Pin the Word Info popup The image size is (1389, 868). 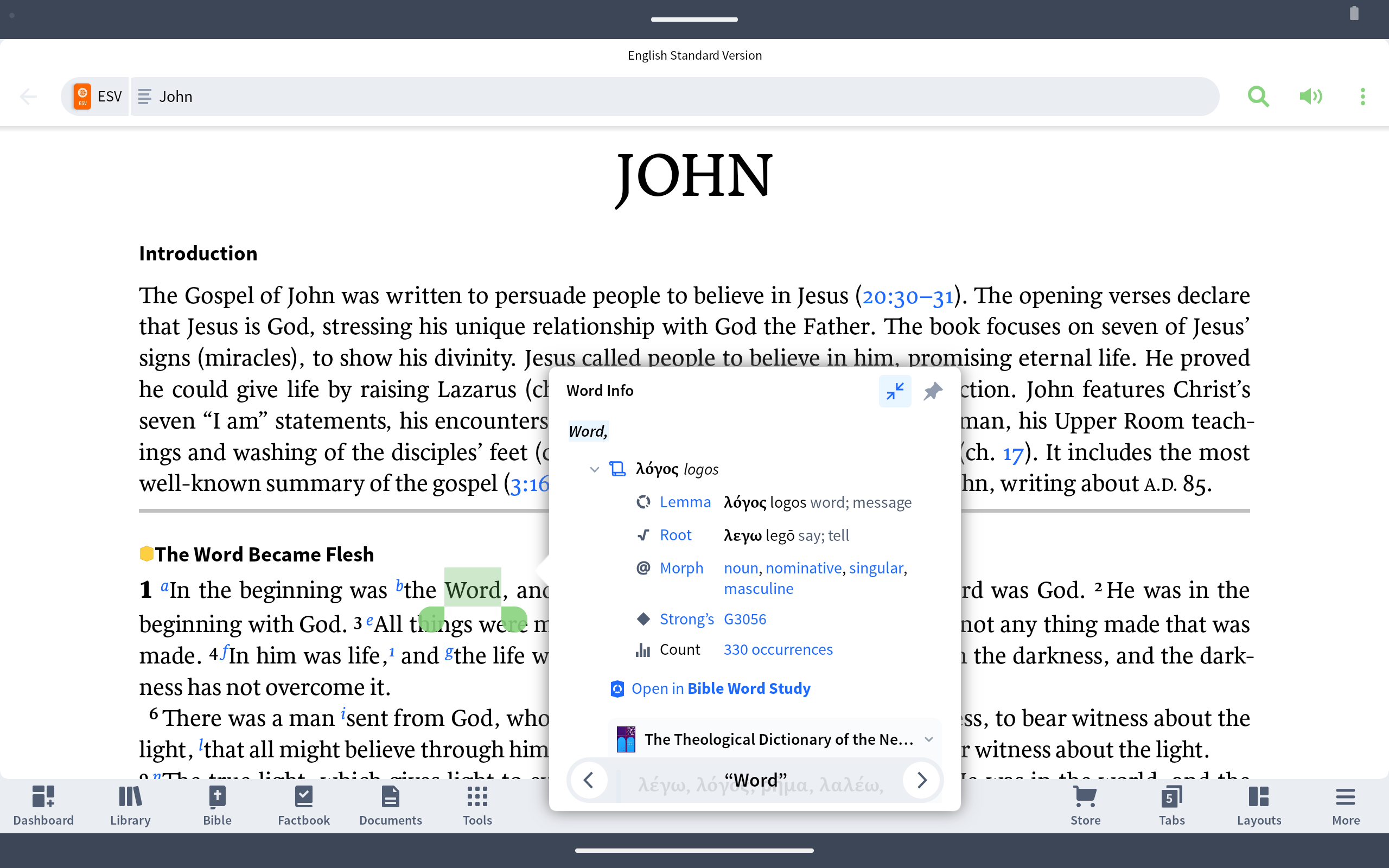coord(933,391)
